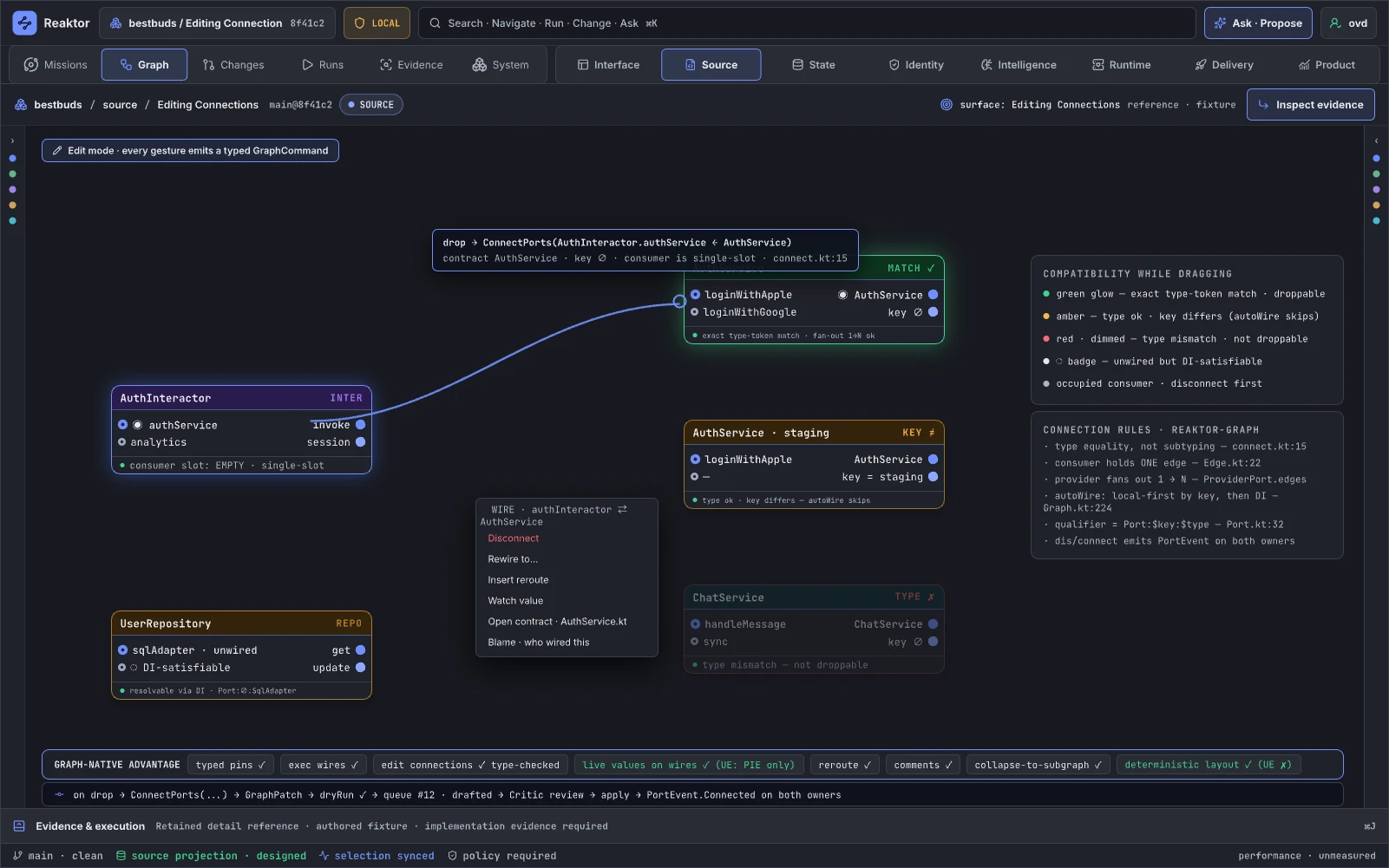
Task: Click Blame · who wired this
Action: (x=539, y=643)
